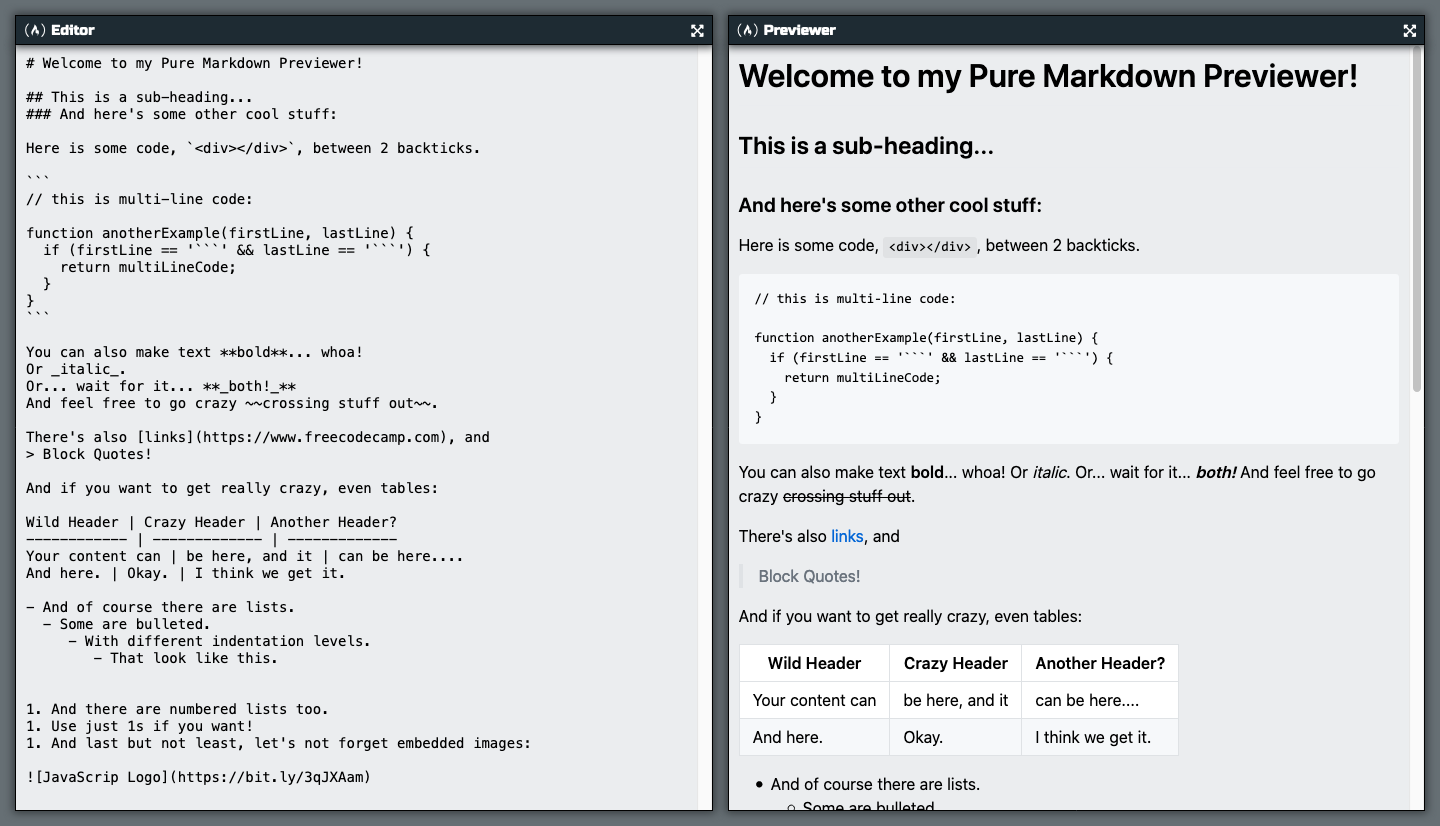
Task: Click the struck-through 'crossing stuff out' text
Action: pos(847,496)
